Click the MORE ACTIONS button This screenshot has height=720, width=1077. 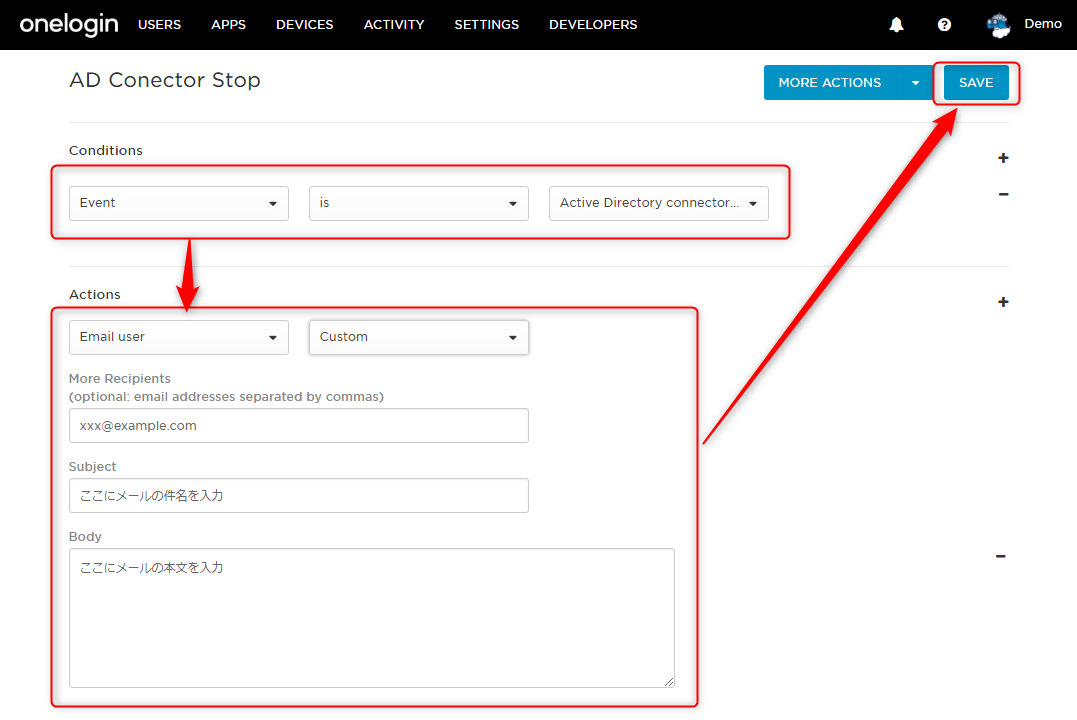(830, 82)
